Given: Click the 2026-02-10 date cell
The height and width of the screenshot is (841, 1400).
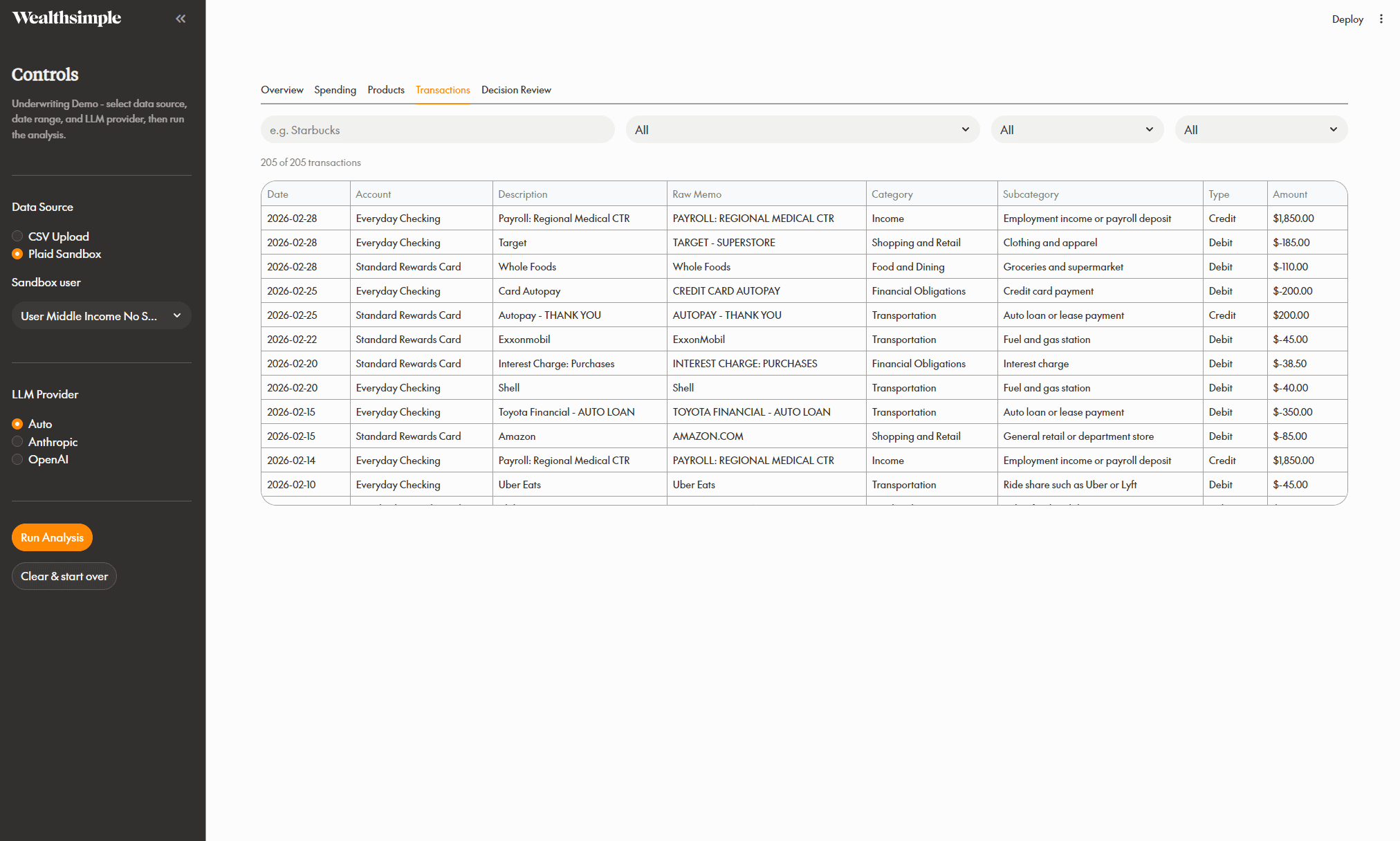Looking at the screenshot, I should coord(305,485).
